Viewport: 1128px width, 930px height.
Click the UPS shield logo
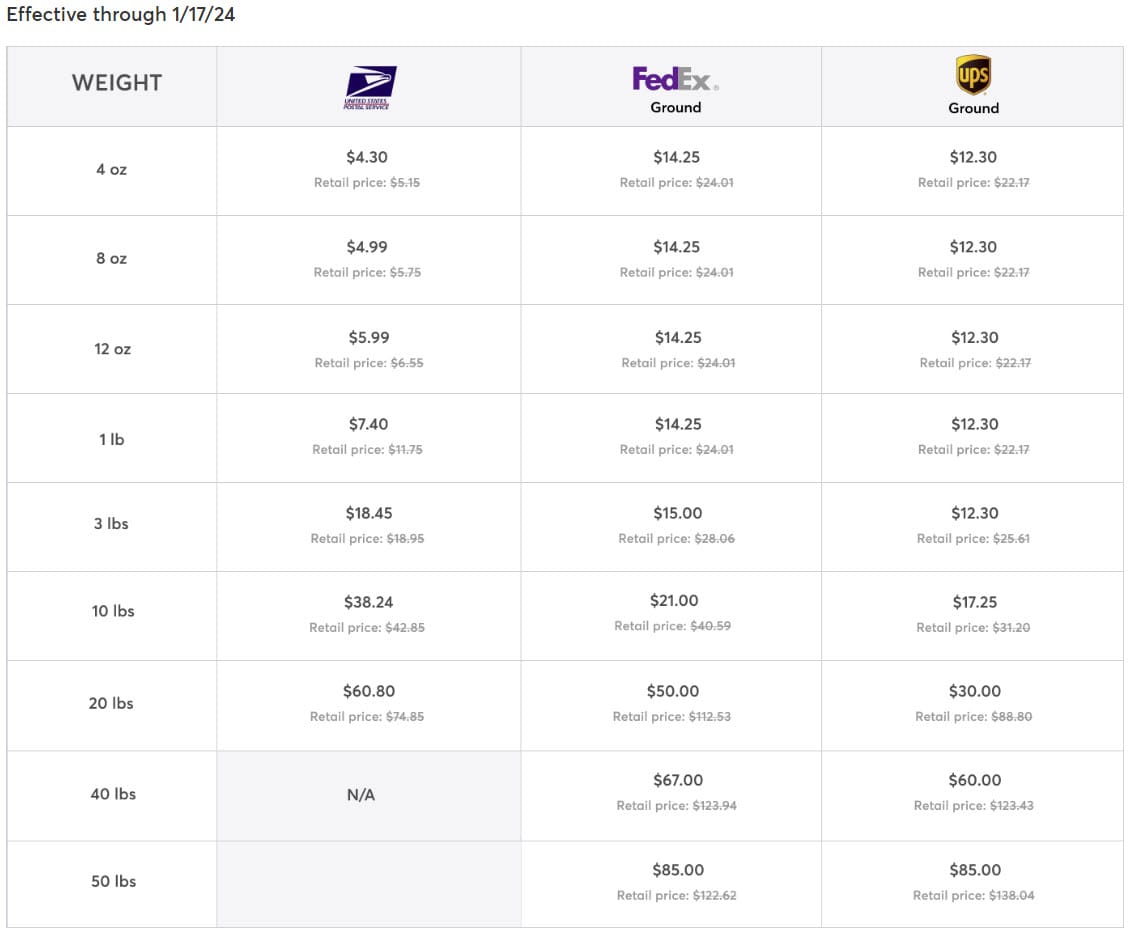point(973,75)
